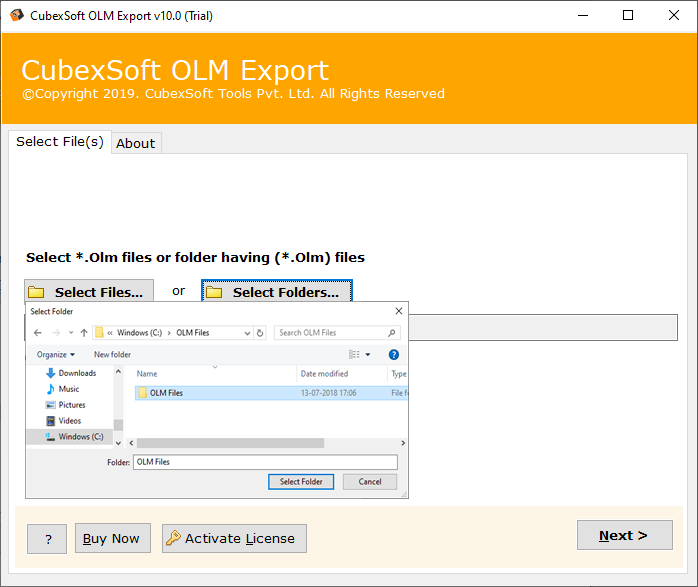Click the Activate License button
The width and height of the screenshot is (698, 587).
tap(234, 538)
